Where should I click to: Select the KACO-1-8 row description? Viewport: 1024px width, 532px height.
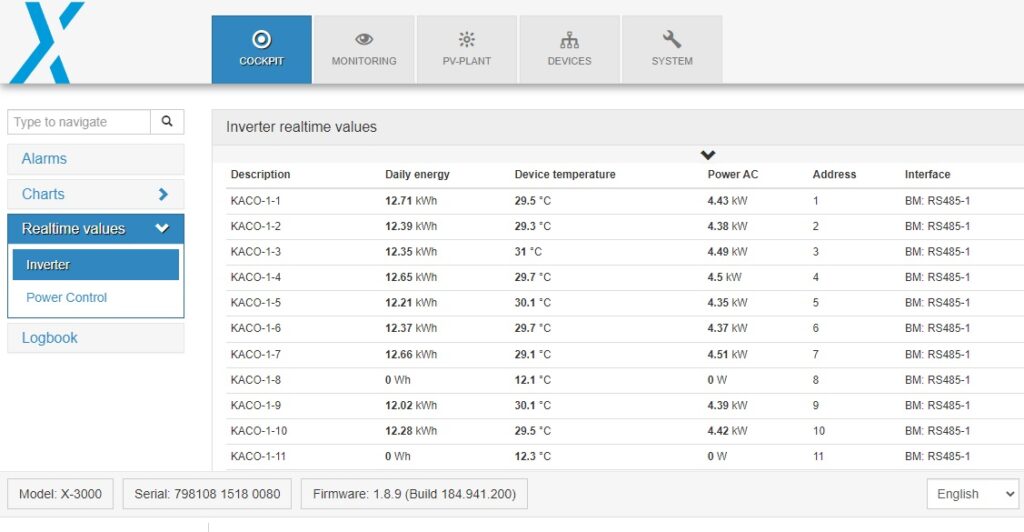point(255,379)
